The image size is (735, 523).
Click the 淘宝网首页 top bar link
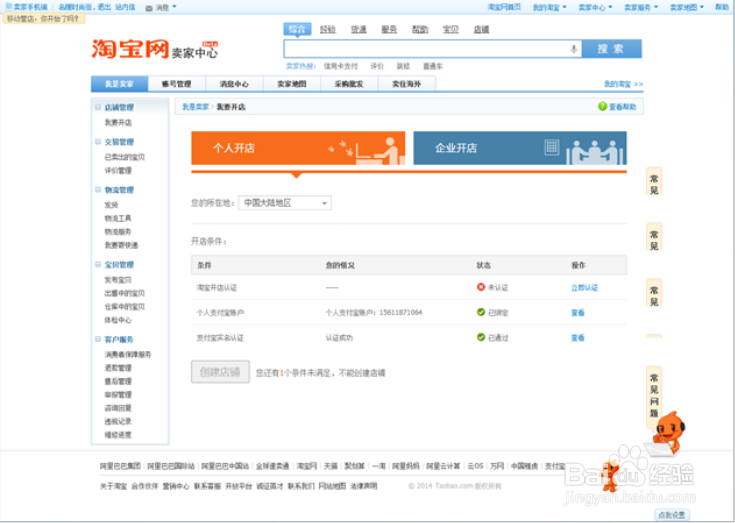tap(504, 7)
